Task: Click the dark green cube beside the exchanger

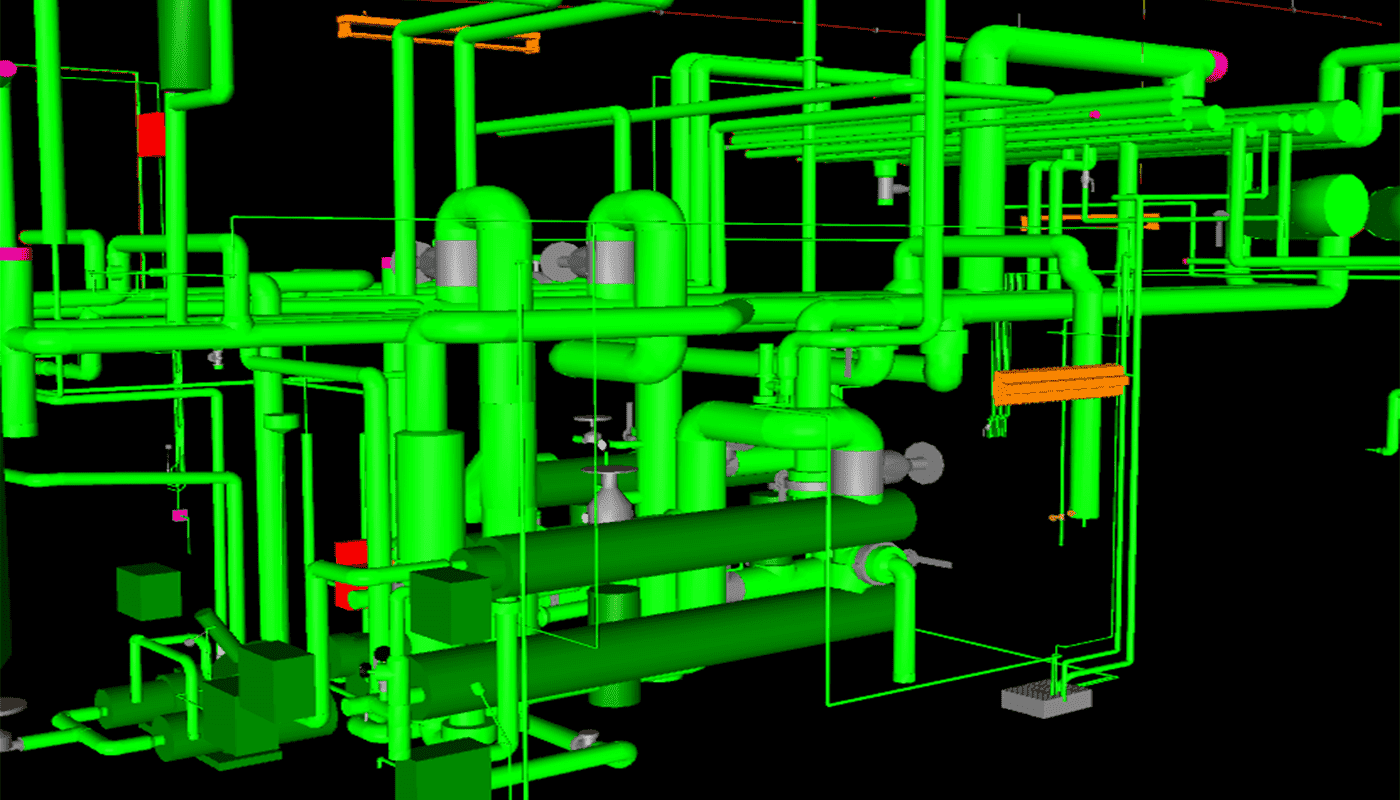Action: click(x=450, y=605)
